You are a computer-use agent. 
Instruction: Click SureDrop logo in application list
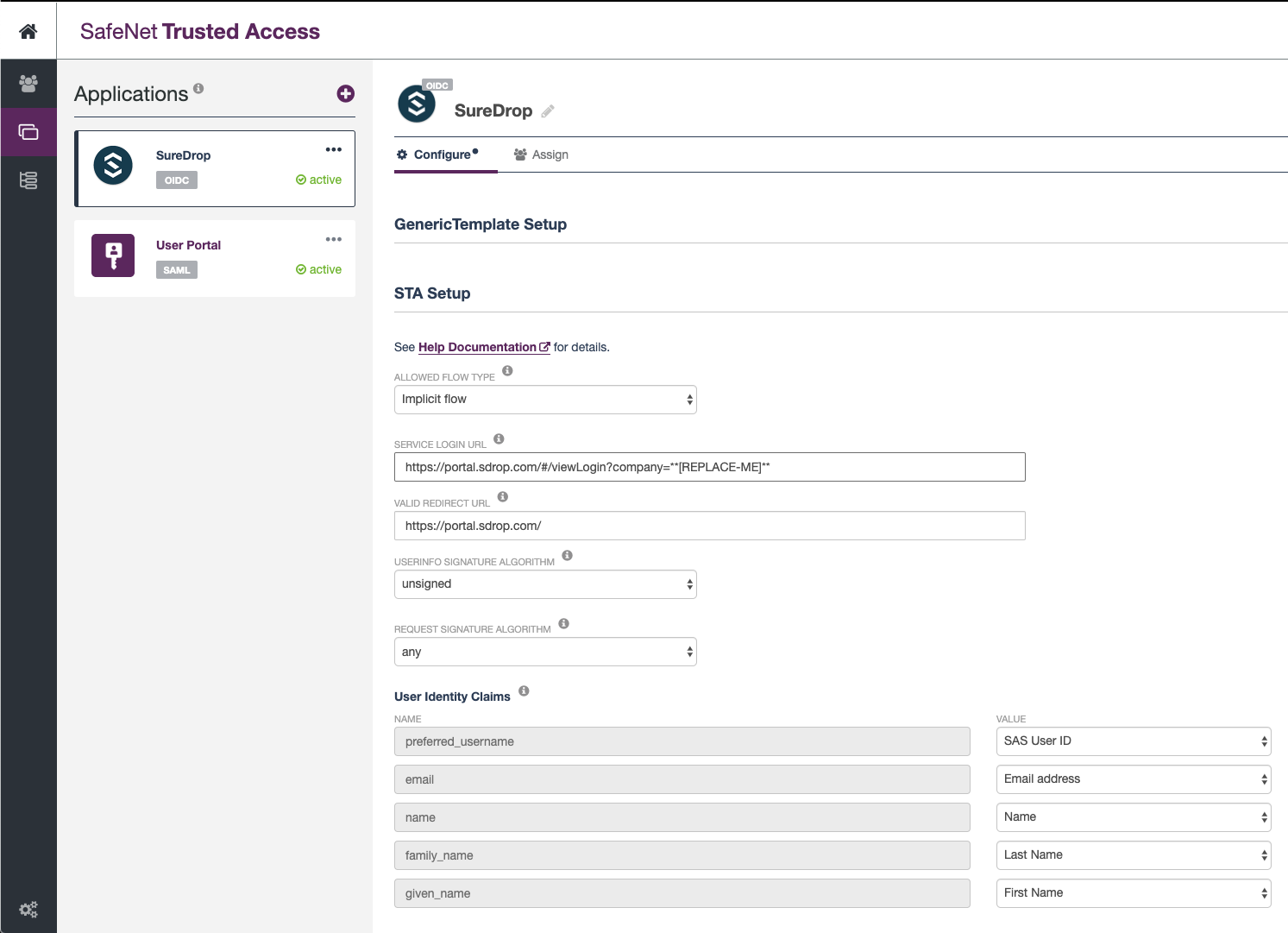click(113, 166)
